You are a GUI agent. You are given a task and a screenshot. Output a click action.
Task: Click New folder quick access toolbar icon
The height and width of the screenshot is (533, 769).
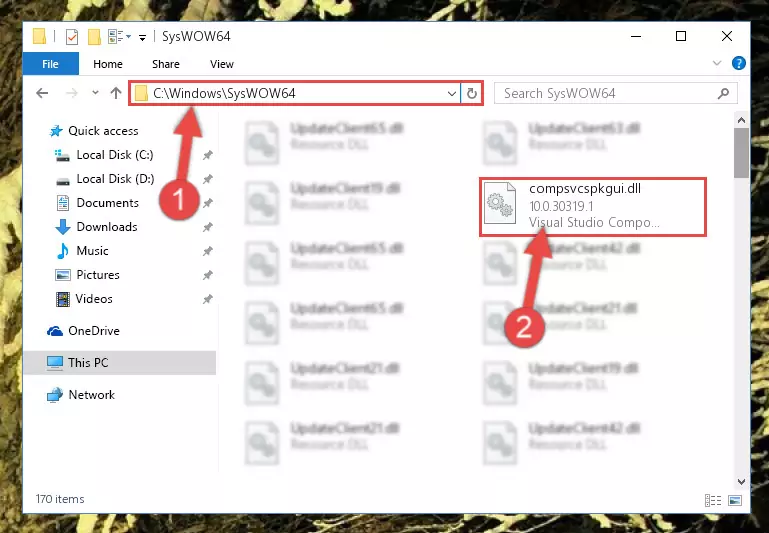pos(94,37)
